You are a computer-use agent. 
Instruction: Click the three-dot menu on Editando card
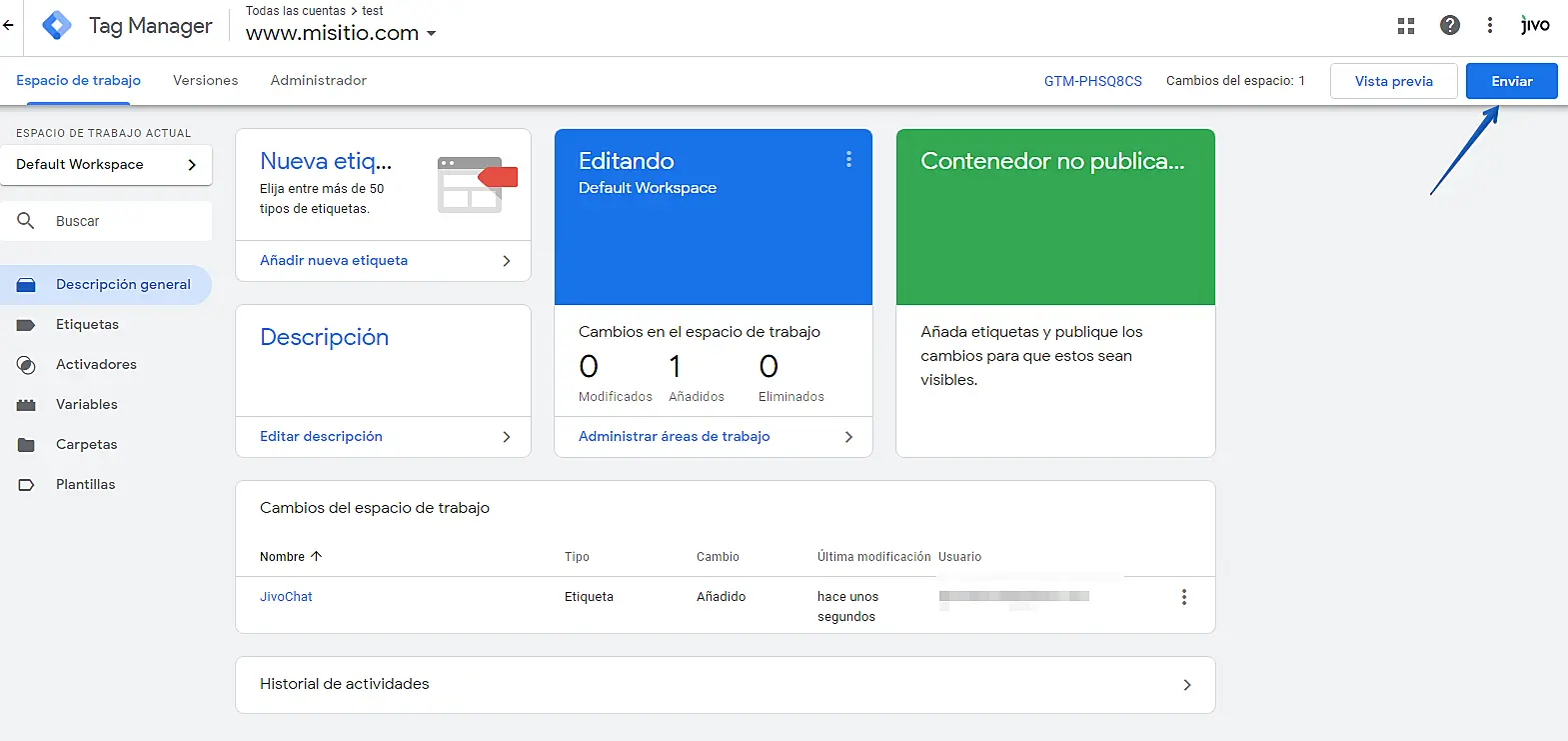[x=848, y=159]
